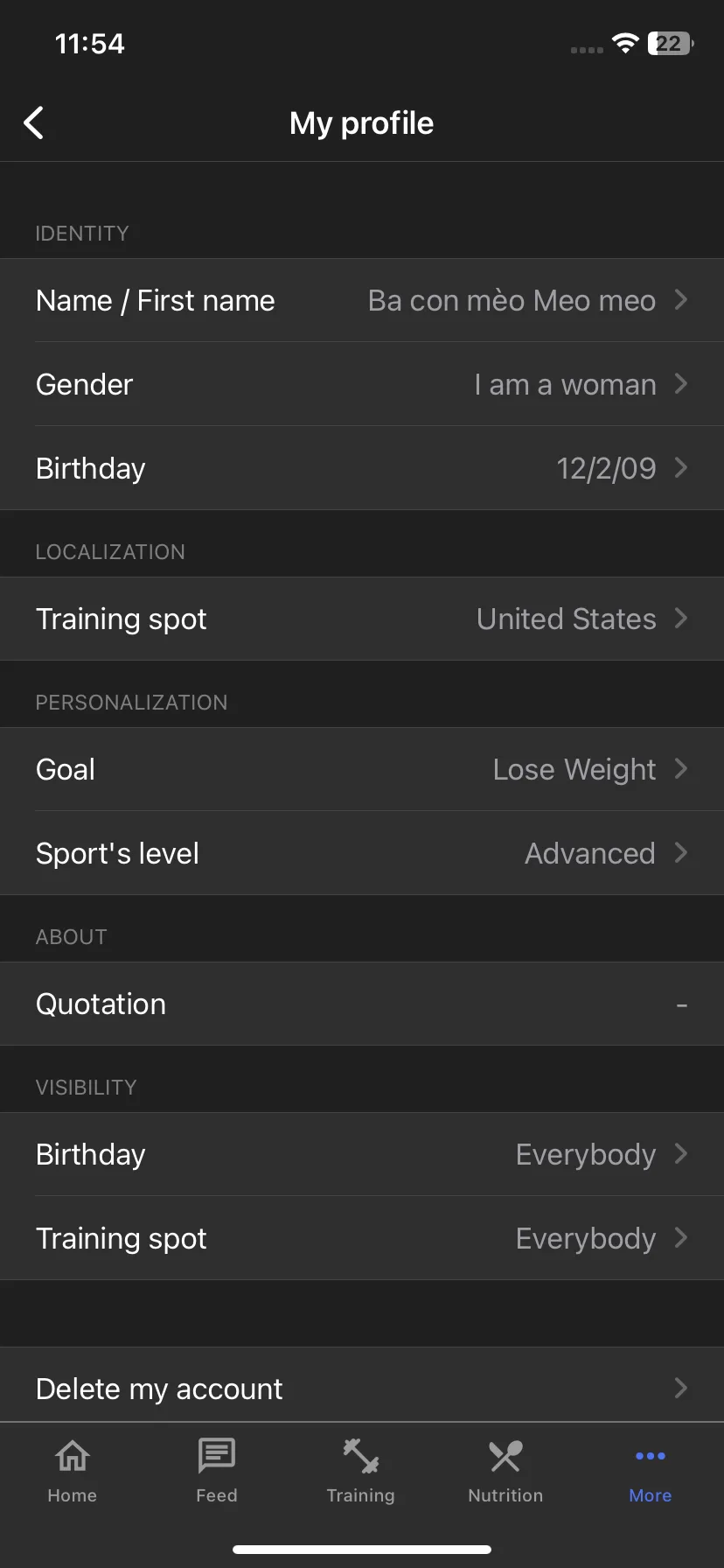Open the Home tab house icon
724x1568 pixels.
tap(73, 1456)
